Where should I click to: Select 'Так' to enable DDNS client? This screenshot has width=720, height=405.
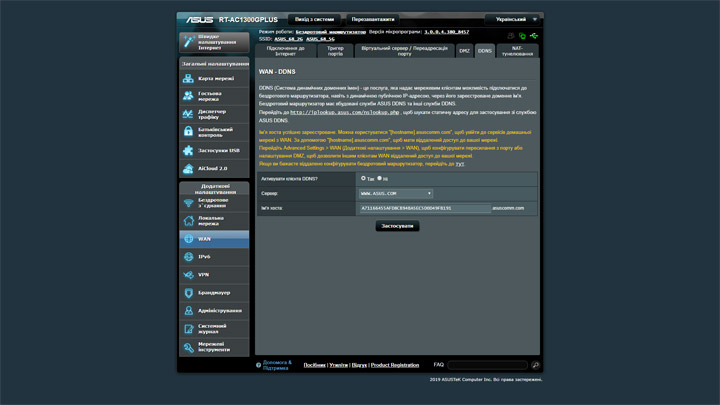(x=363, y=178)
